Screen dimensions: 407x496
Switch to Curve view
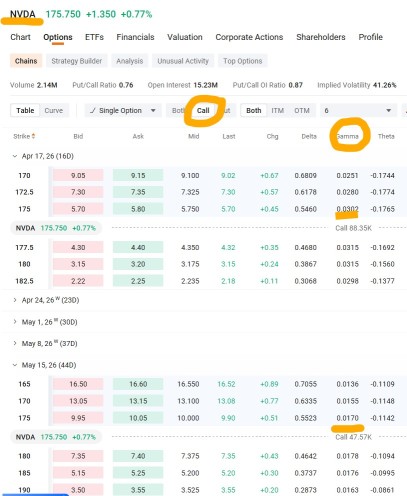pyautogui.click(x=54, y=110)
